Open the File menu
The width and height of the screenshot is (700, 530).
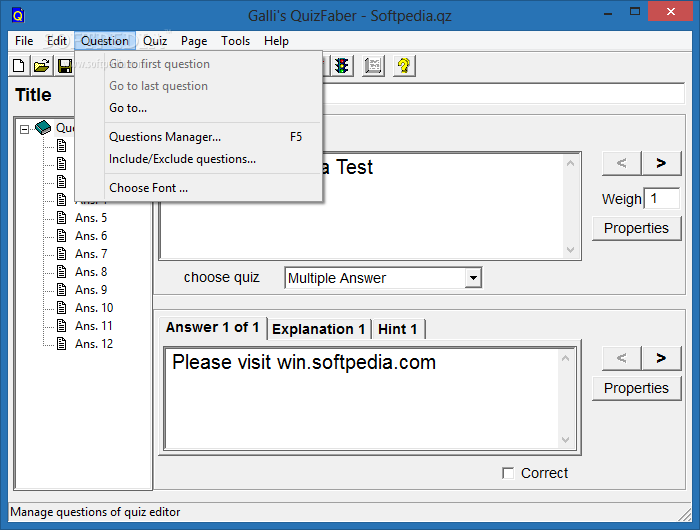24,41
